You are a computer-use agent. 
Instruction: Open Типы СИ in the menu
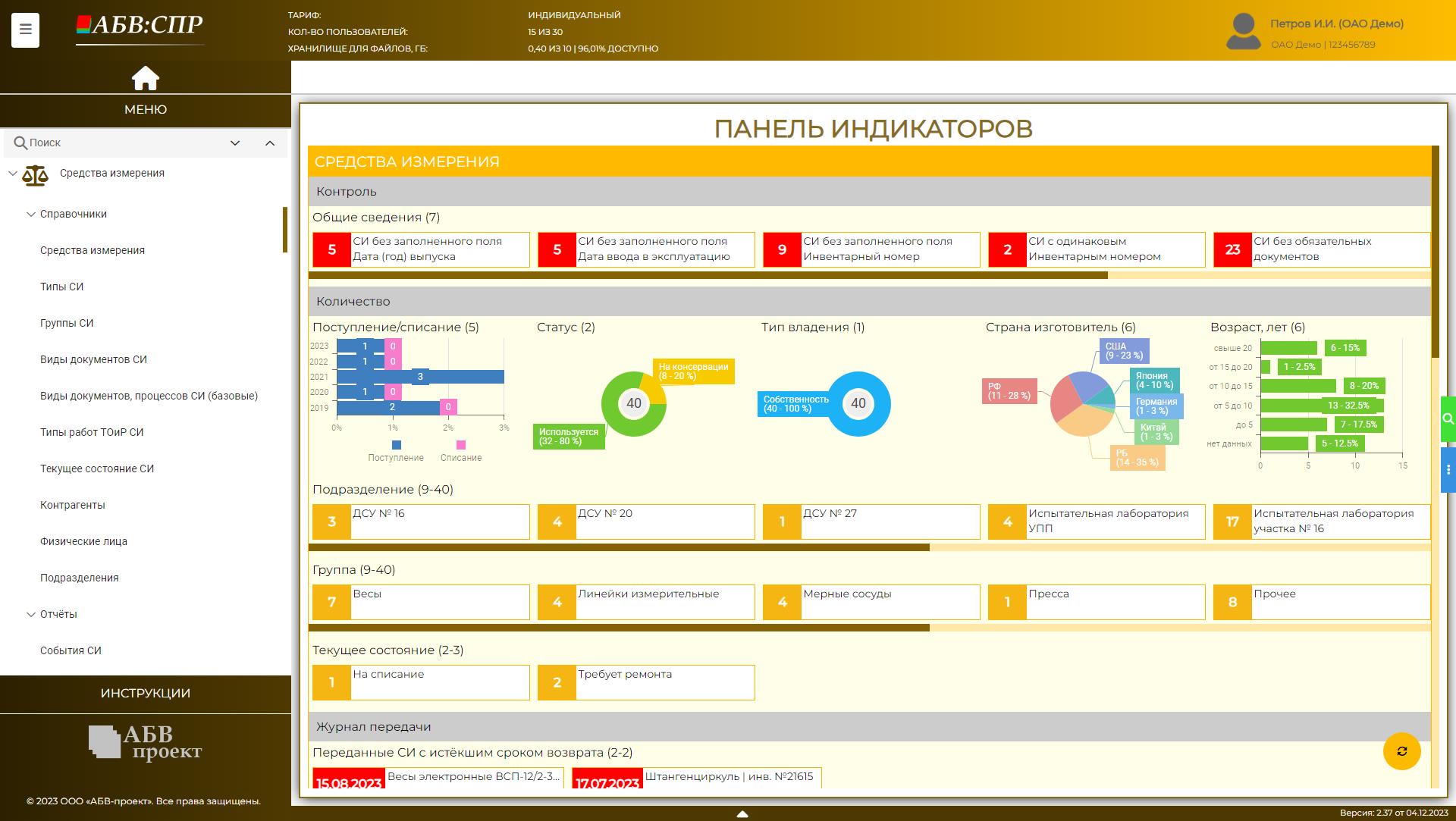(62, 287)
